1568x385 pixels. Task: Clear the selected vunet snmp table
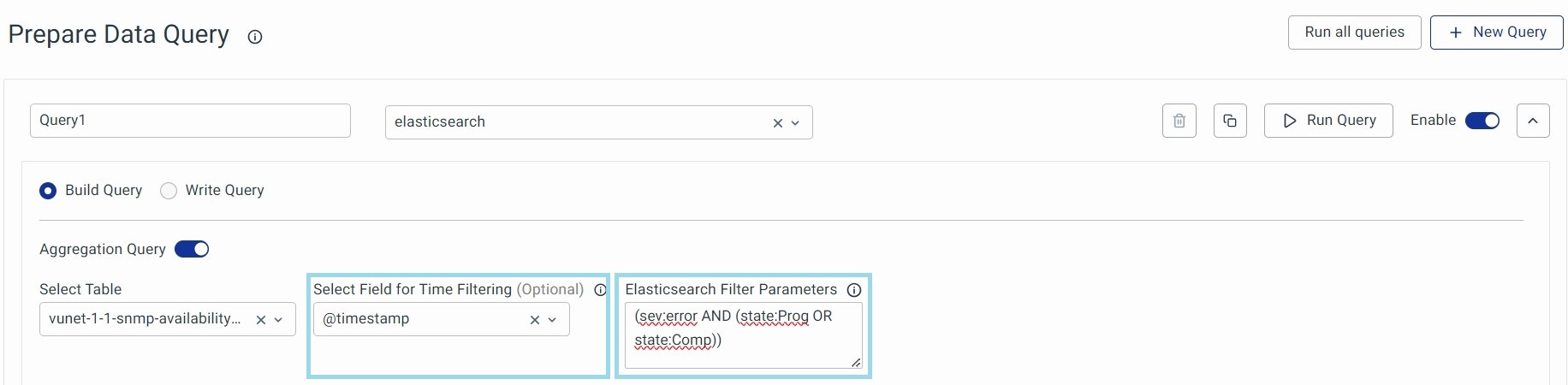pyautogui.click(x=261, y=320)
